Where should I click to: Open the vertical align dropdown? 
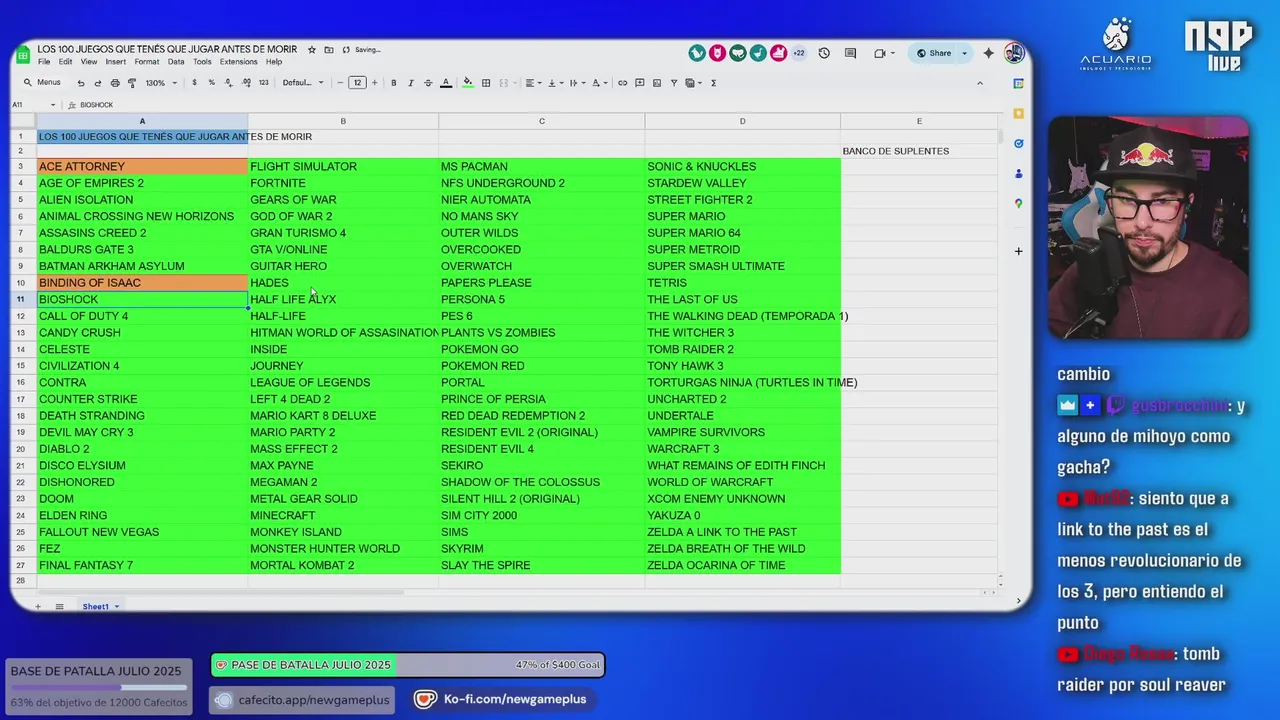554,83
